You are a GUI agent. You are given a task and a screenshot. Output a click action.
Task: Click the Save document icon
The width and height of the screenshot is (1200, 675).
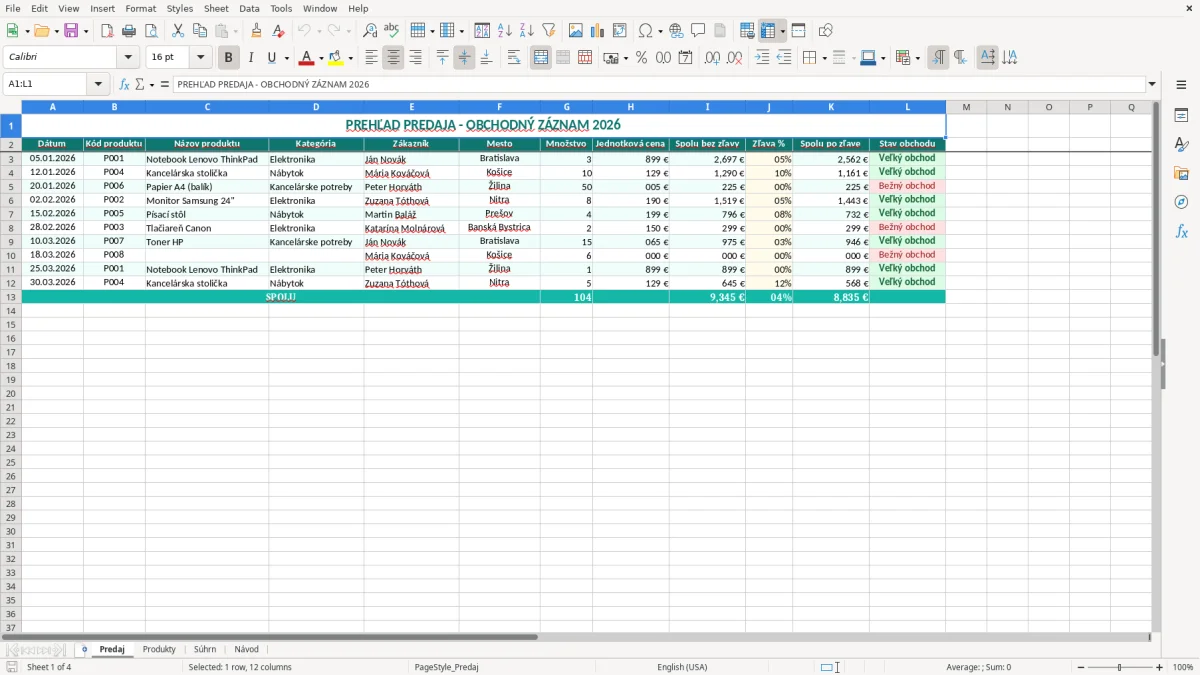point(71,31)
